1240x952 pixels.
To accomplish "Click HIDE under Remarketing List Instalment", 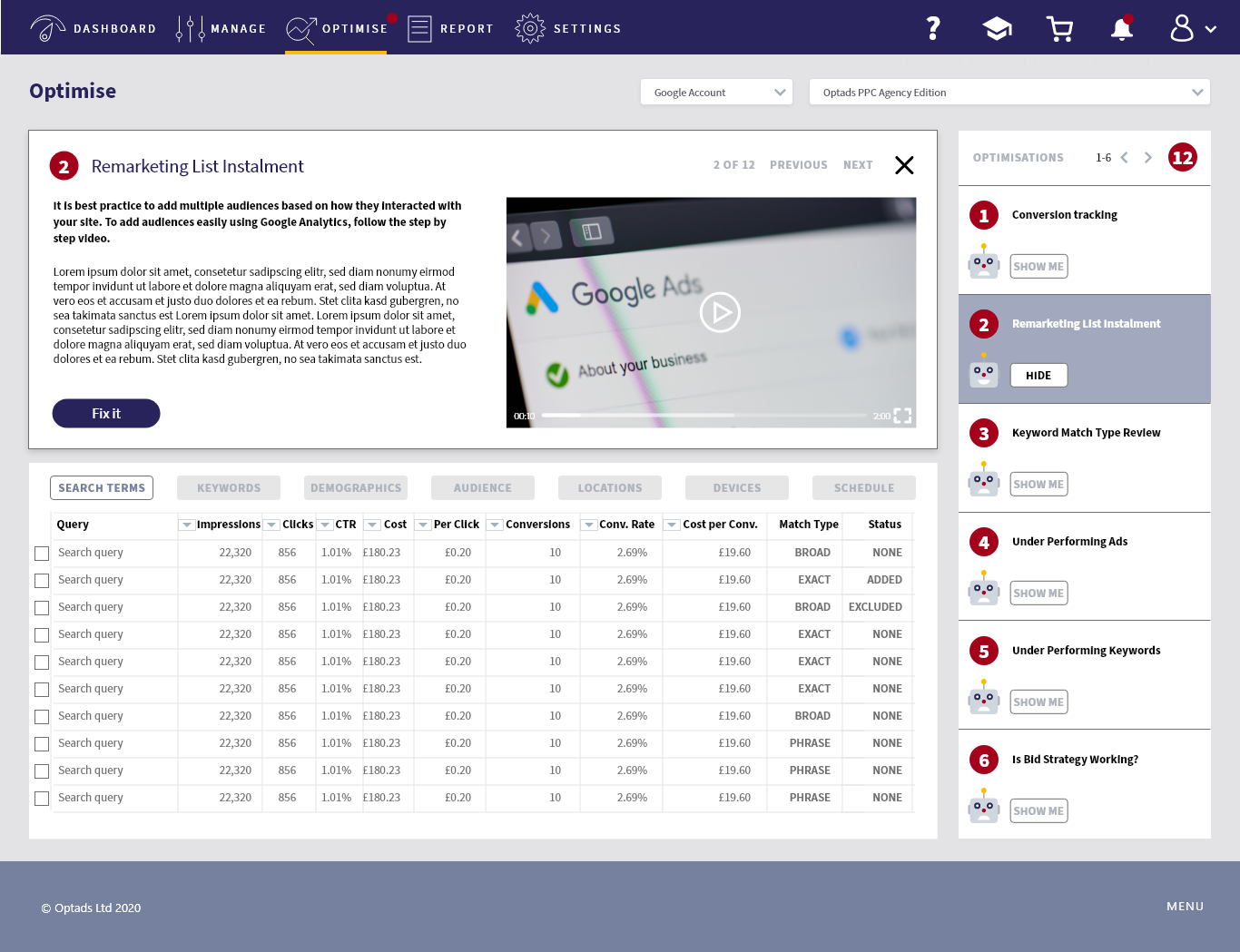I will [x=1038, y=375].
